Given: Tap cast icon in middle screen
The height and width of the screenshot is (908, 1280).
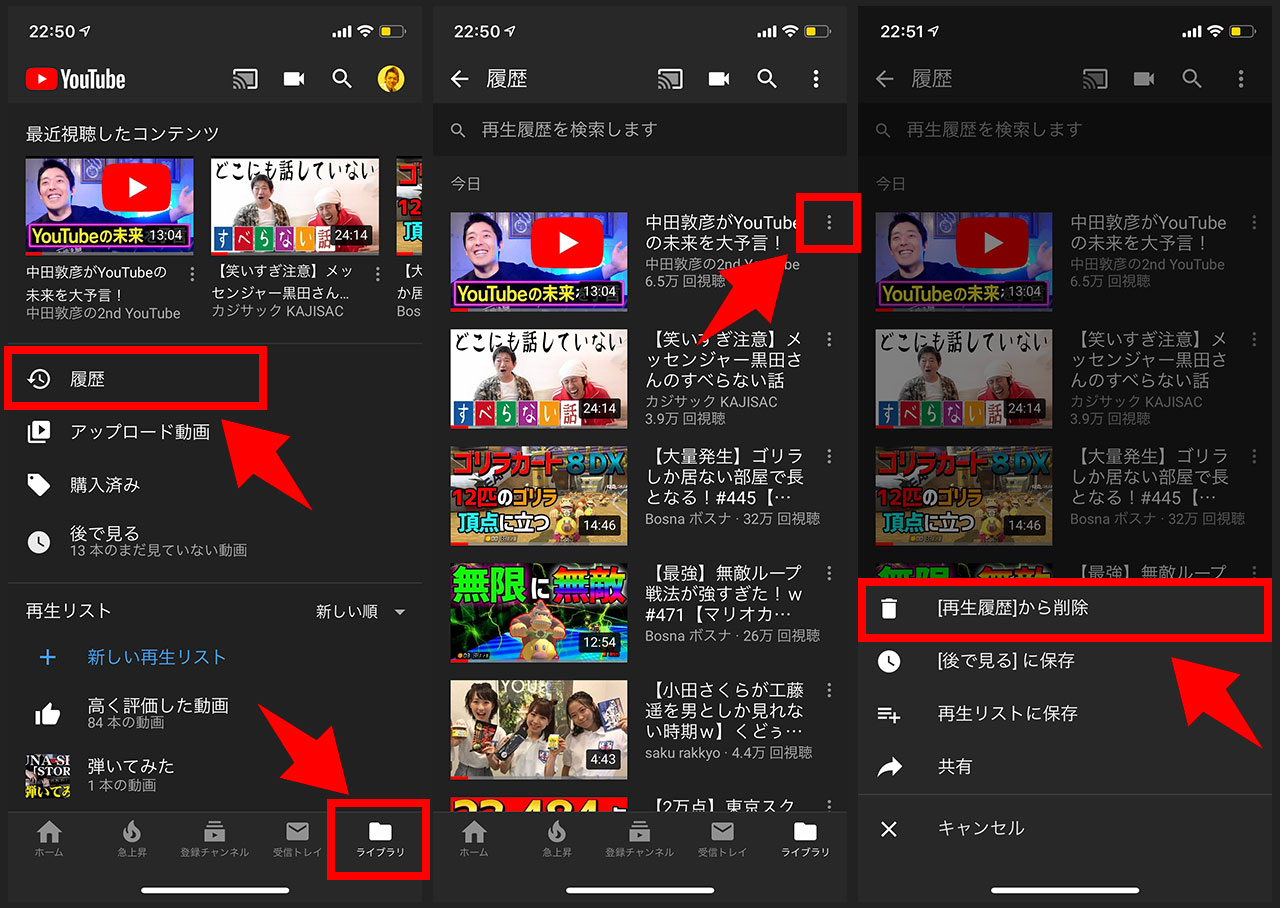Looking at the screenshot, I should (669, 79).
